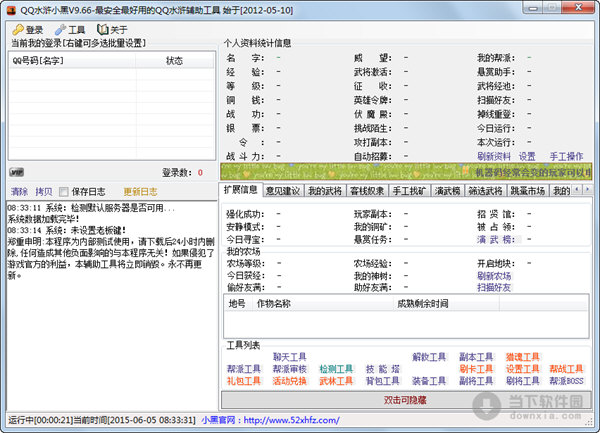Click the 刷新农场 link
This screenshot has height=433, width=600.
pos(494,276)
